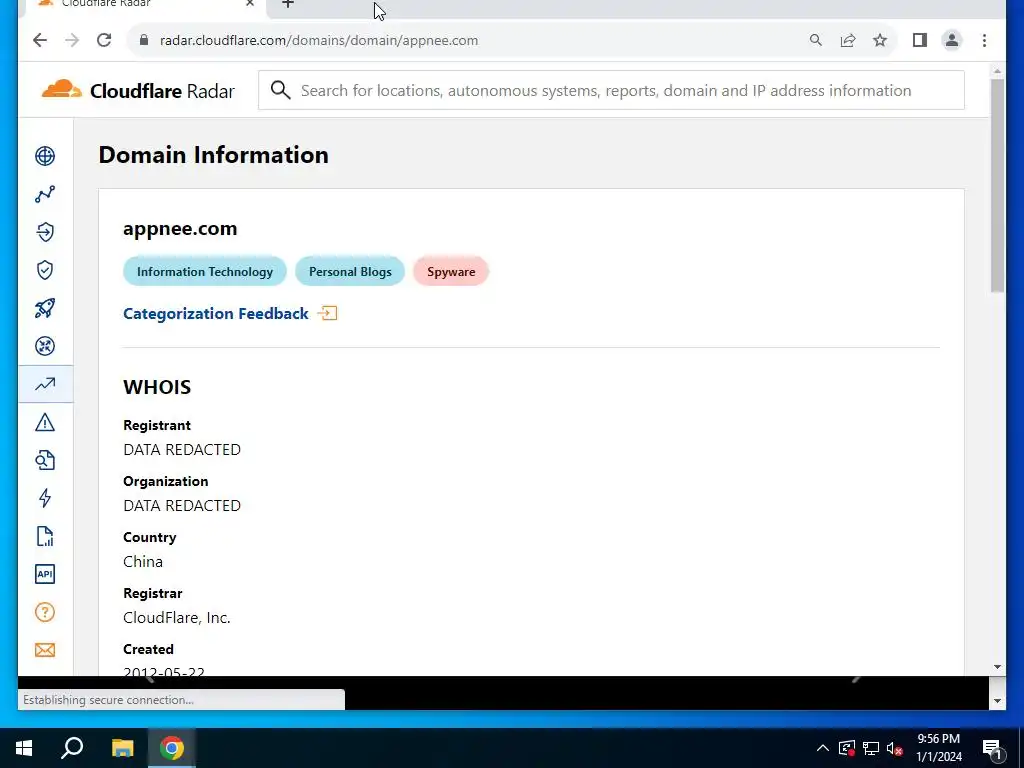This screenshot has width=1024, height=768.
Task: Select the trending domains chart icon
Action: coord(45,384)
